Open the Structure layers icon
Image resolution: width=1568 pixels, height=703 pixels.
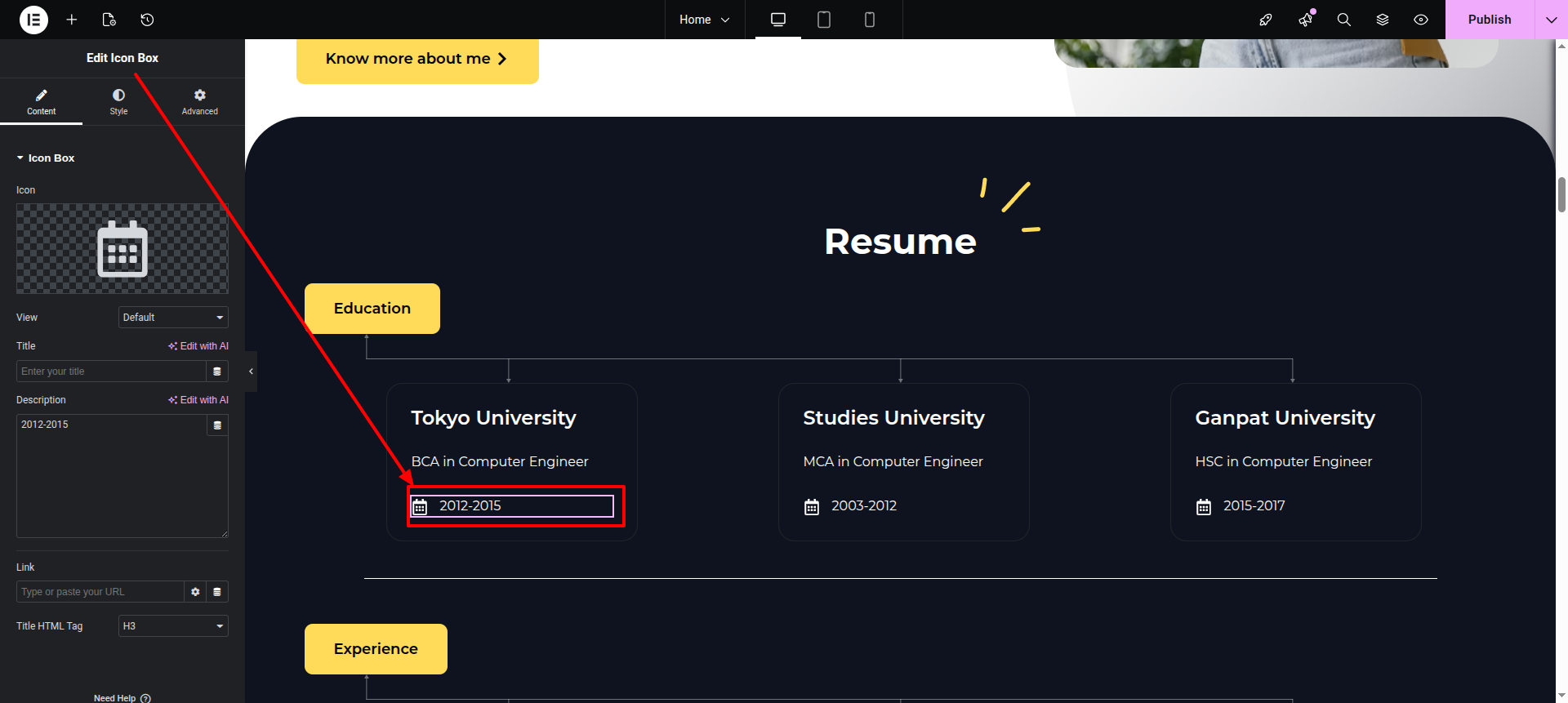[x=1383, y=20]
